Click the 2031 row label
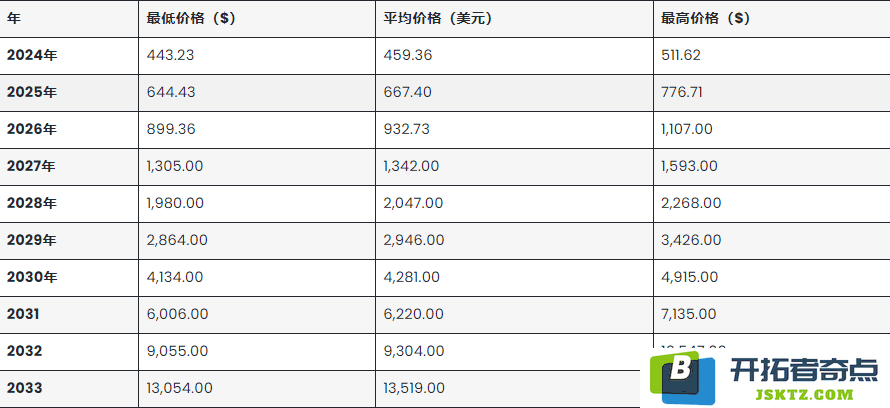The width and height of the screenshot is (890, 408). coord(23,314)
